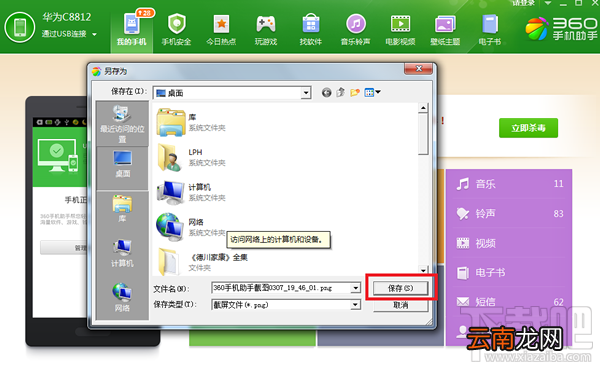Image resolution: width=600 pixels, height=367 pixels.
Task: Open the 手机安全 section
Action: point(176,30)
